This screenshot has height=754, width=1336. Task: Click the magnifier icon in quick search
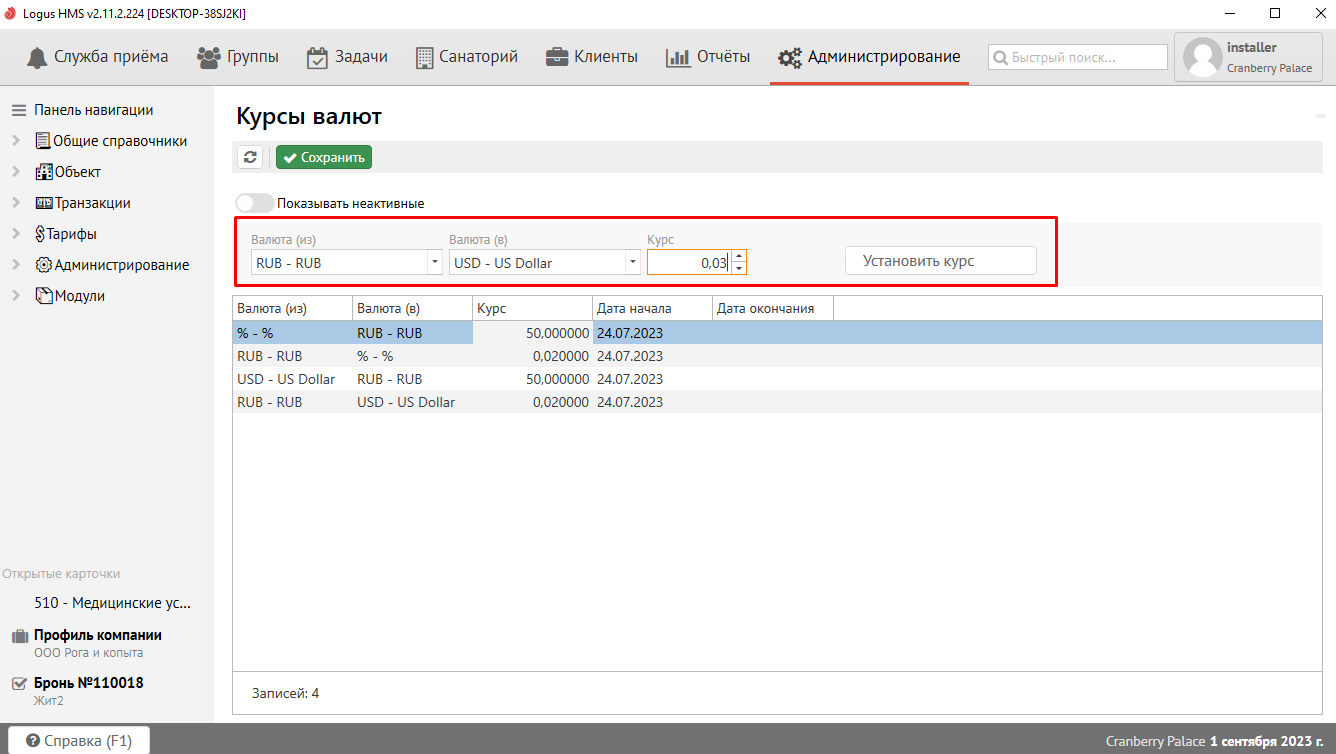1000,58
